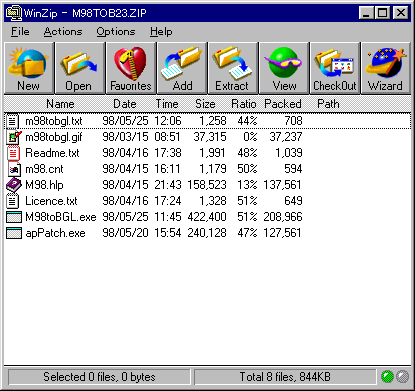Select the M98toBGL.exe file name
This screenshot has height=391, width=415.
click(61, 217)
